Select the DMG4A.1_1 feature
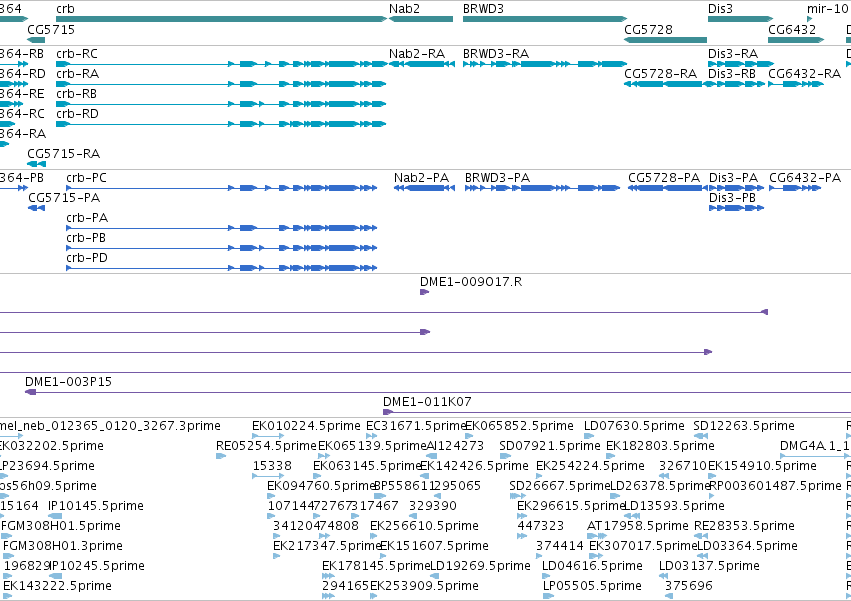 pos(815,456)
